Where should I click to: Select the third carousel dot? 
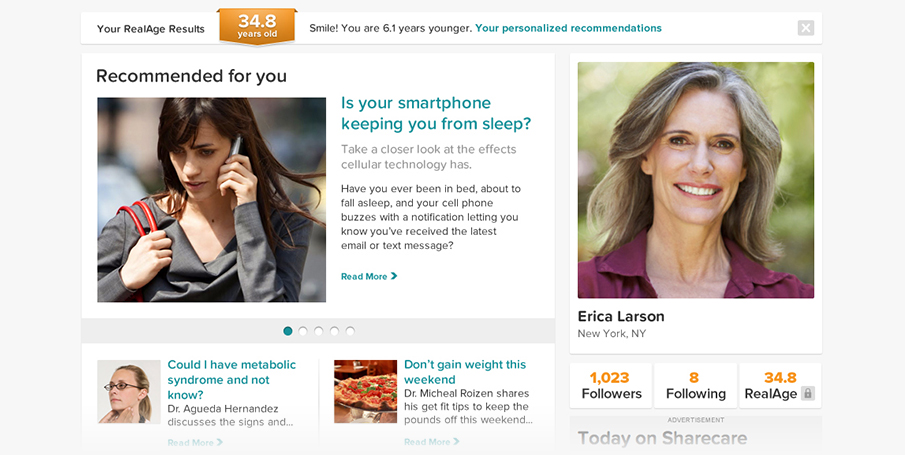[319, 331]
